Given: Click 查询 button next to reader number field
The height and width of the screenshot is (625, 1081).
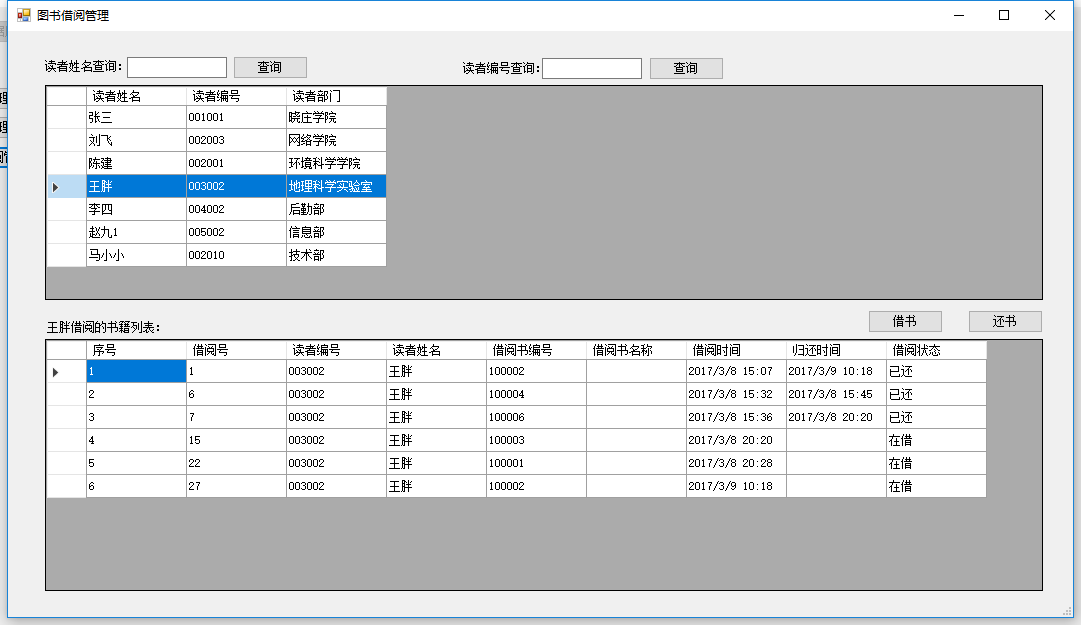Looking at the screenshot, I should click(x=686, y=68).
